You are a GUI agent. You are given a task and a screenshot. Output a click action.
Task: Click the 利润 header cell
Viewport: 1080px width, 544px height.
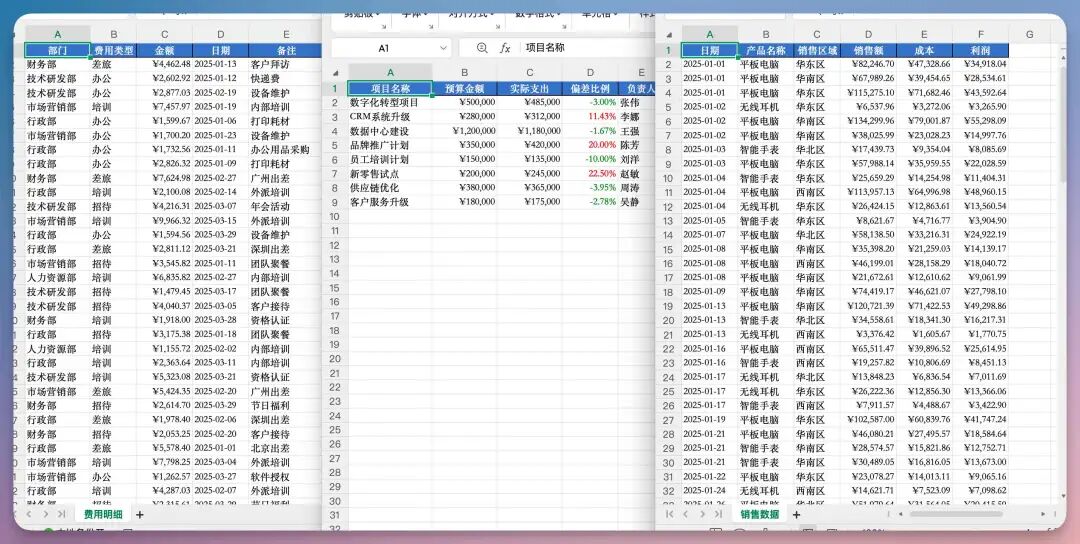pyautogui.click(x=980, y=50)
